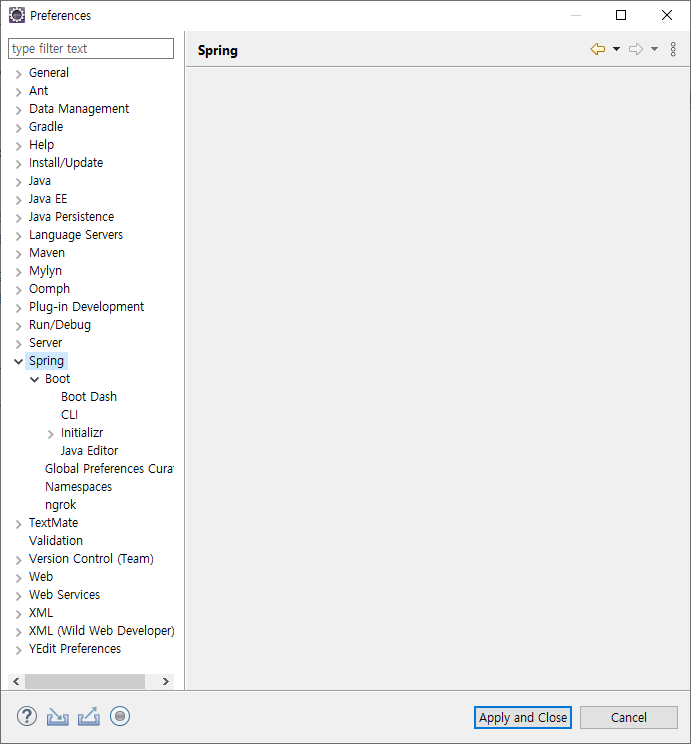Focus the type filter text field
Screen dimensions: 691x744
pos(91,48)
